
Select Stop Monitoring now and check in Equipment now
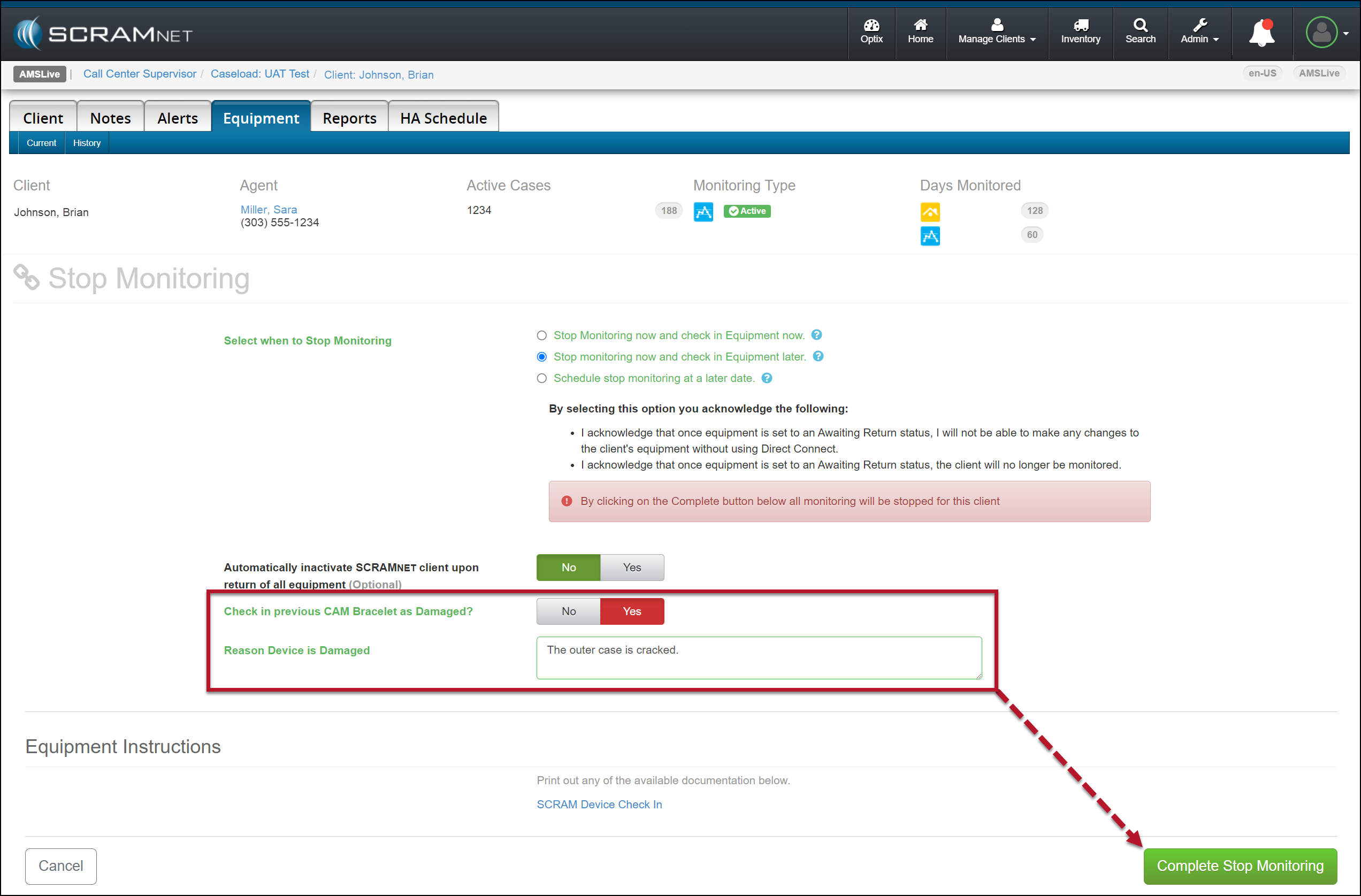[x=541, y=335]
